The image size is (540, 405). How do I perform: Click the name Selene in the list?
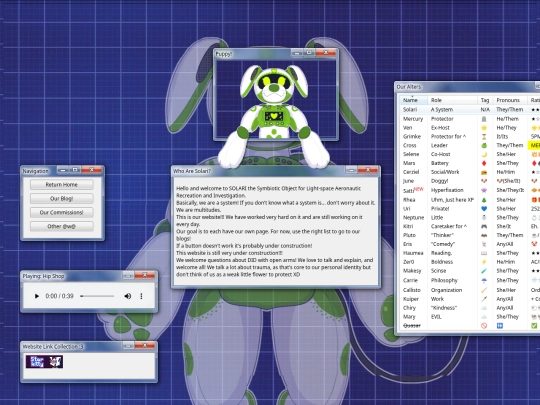(x=411, y=155)
